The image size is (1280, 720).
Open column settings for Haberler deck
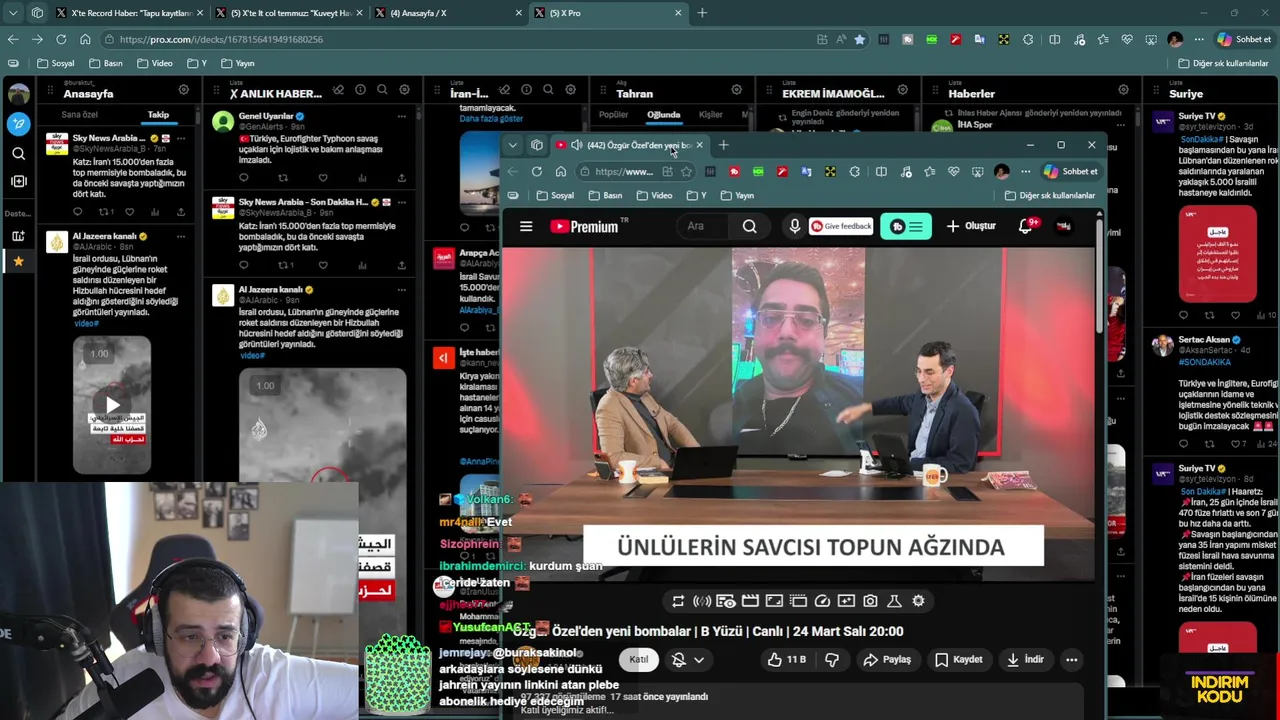click(1123, 90)
